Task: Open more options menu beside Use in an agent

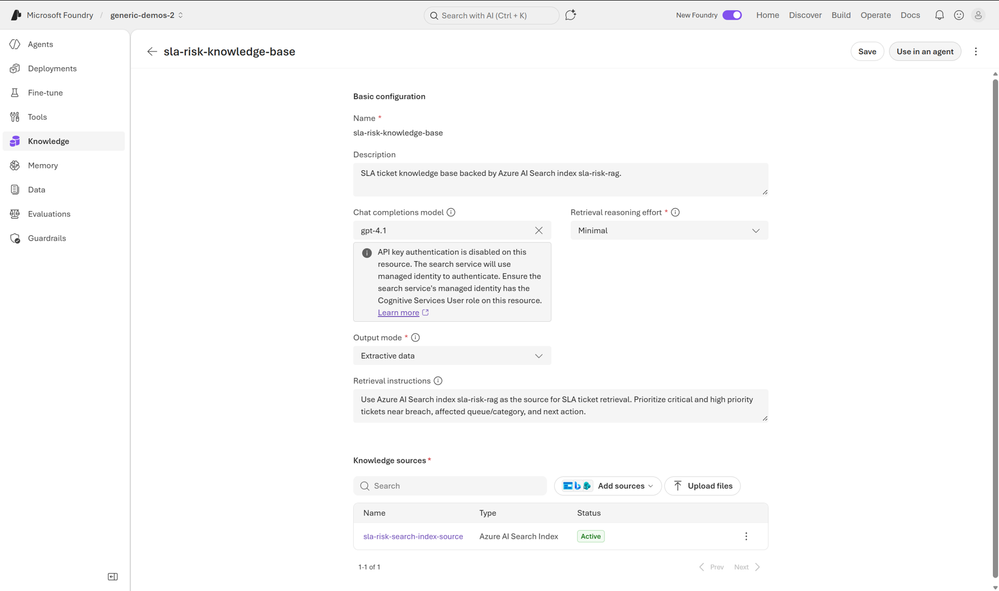Action: tap(975, 52)
